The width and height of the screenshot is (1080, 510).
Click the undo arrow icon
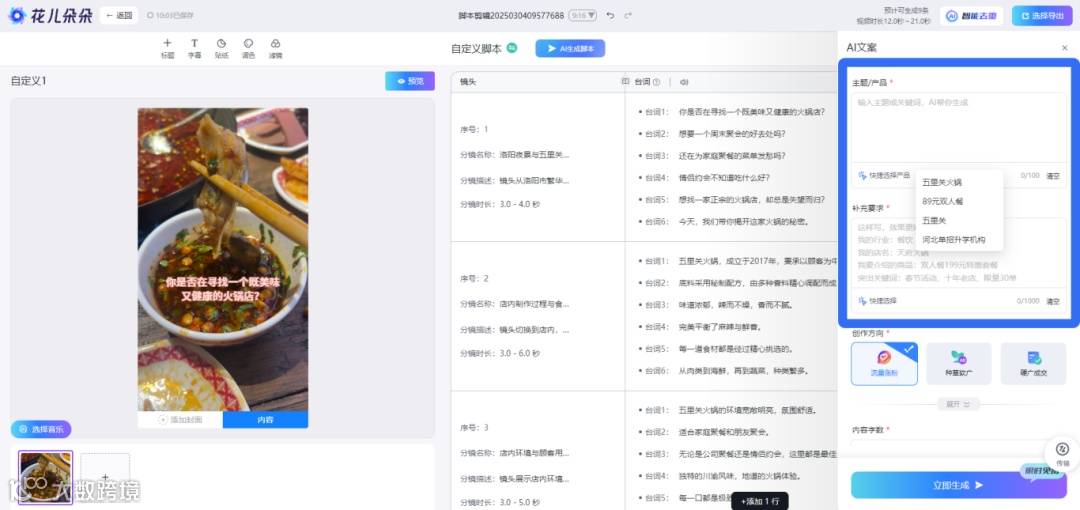(x=610, y=15)
